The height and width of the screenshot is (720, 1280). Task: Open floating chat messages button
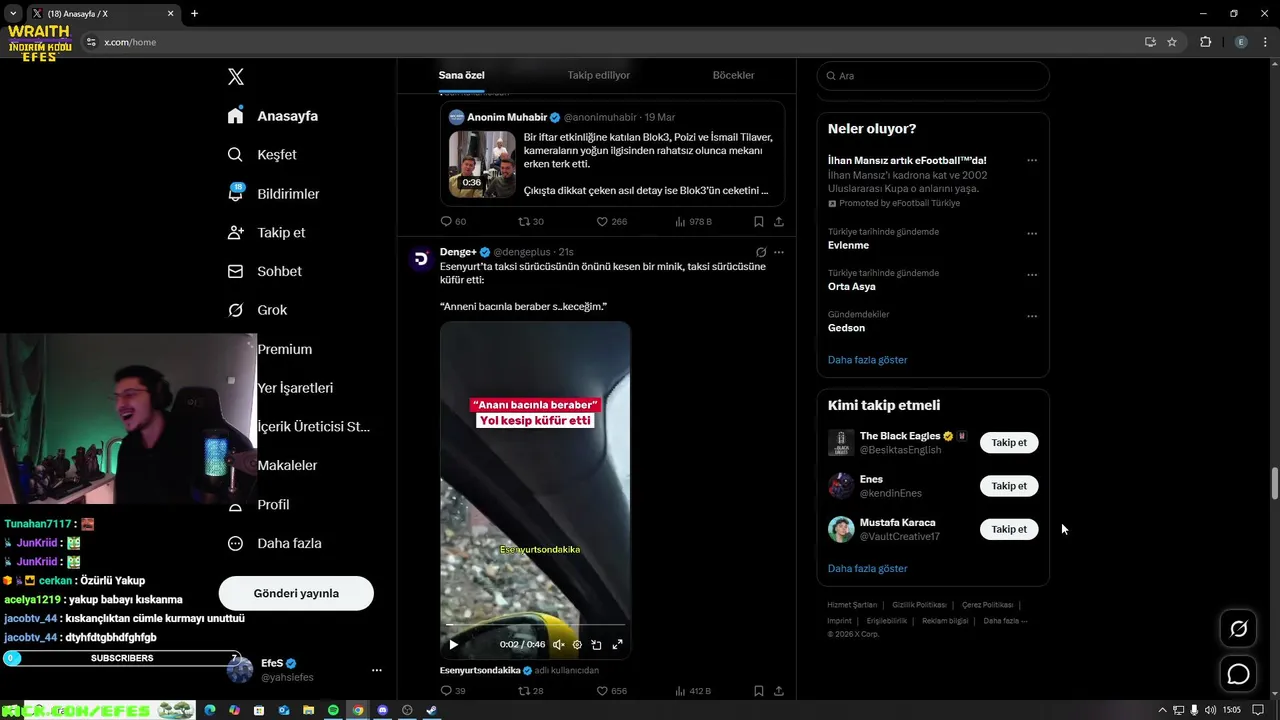click(x=1238, y=674)
